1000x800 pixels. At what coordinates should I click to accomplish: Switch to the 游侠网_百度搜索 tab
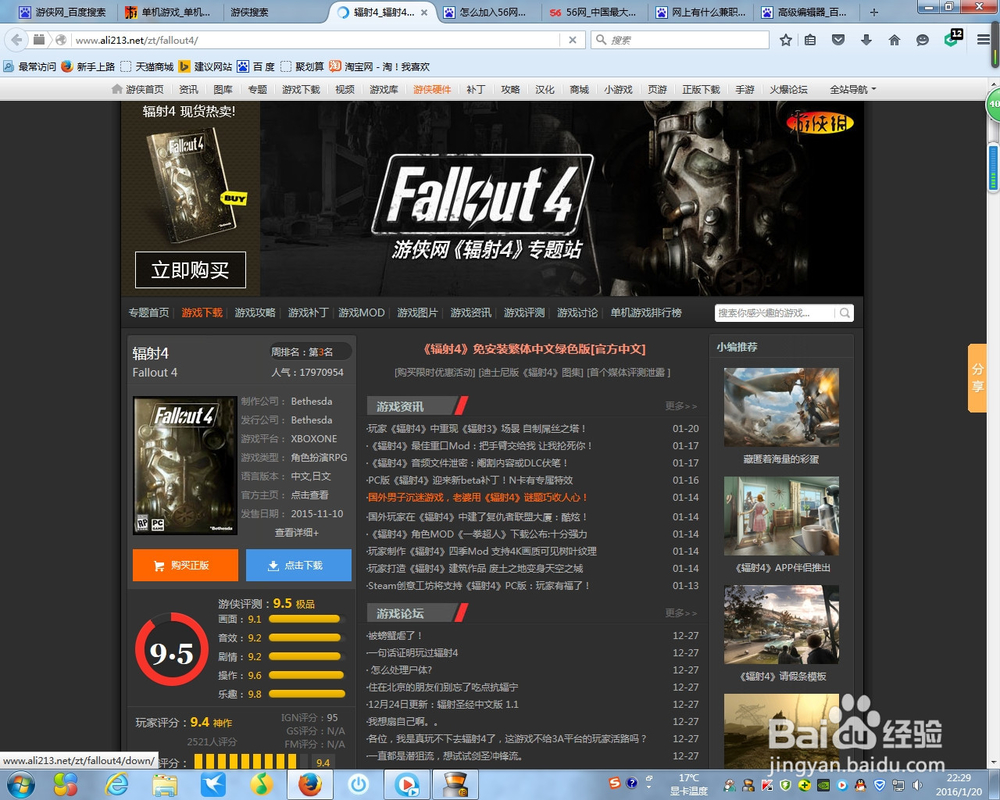click(x=62, y=12)
